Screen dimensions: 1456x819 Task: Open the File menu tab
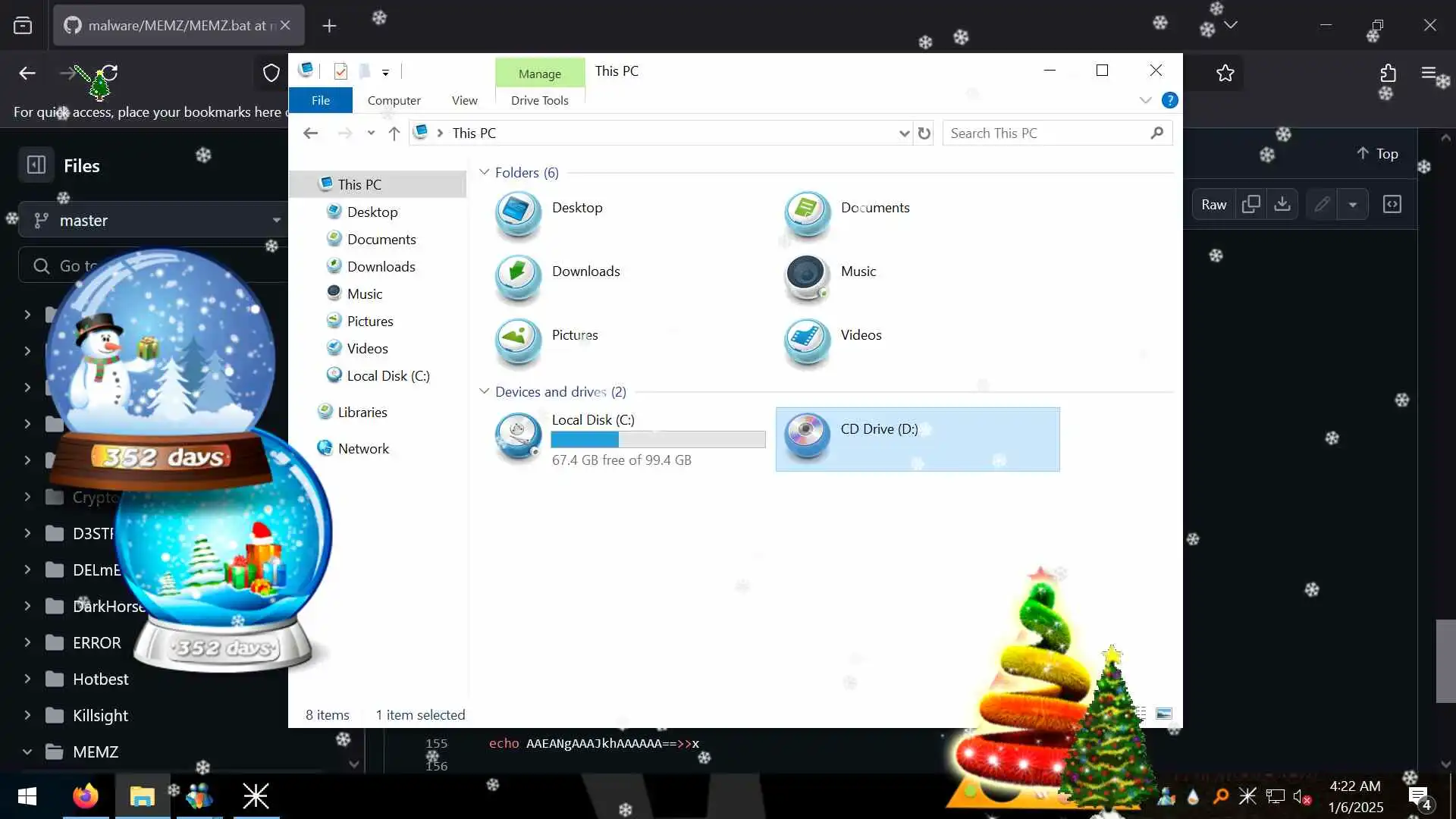pyautogui.click(x=320, y=100)
